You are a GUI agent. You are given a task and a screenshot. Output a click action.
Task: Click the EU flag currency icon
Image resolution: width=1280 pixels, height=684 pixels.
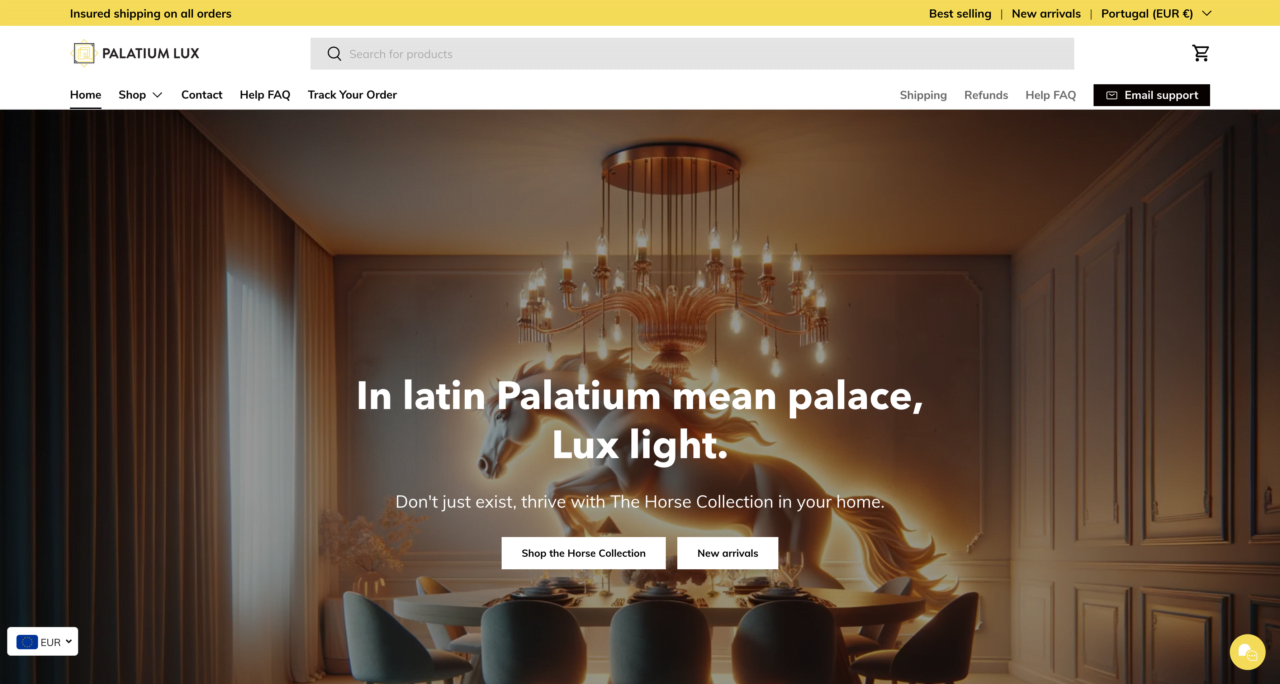(27, 642)
